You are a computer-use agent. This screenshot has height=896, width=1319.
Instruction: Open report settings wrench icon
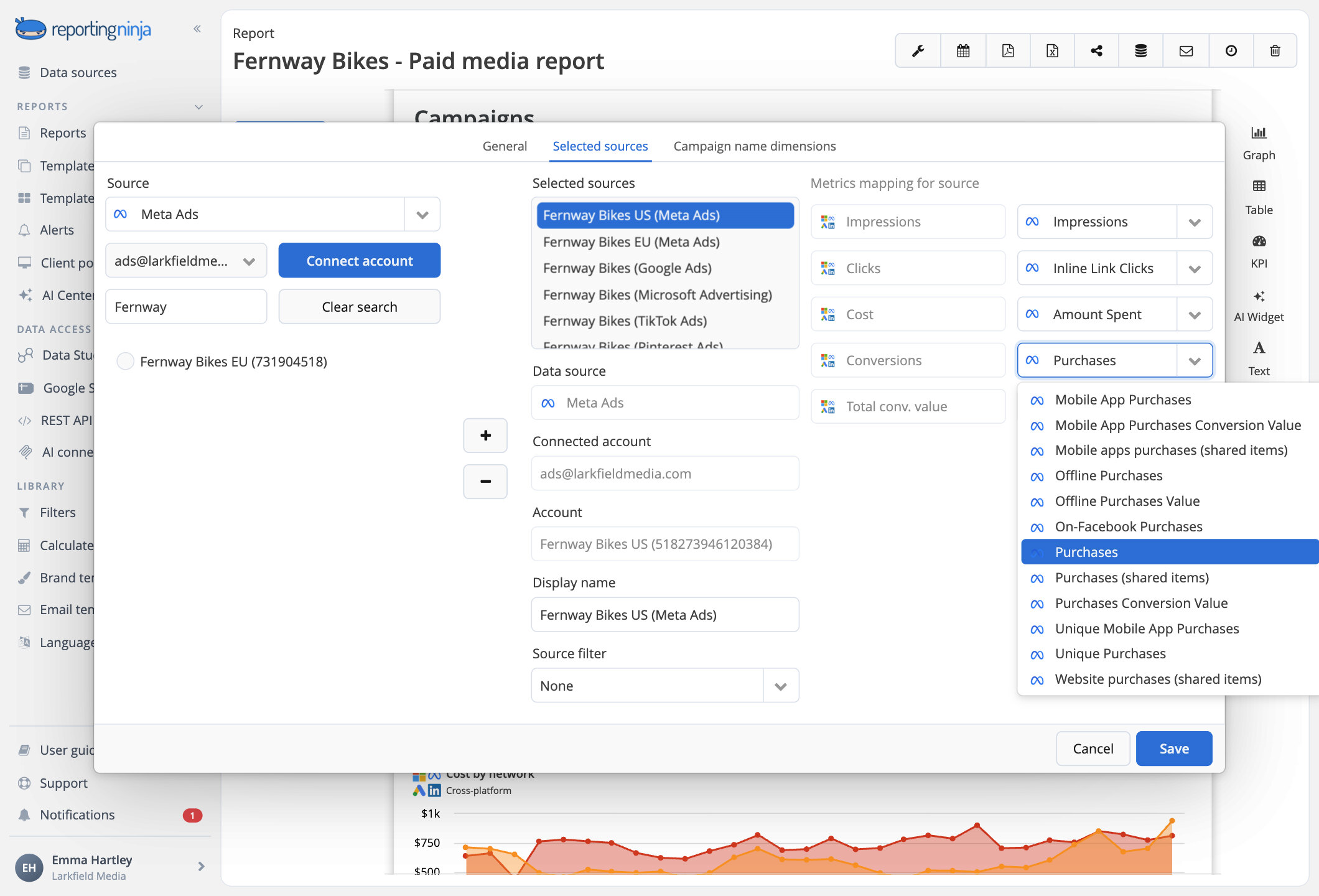pos(918,50)
